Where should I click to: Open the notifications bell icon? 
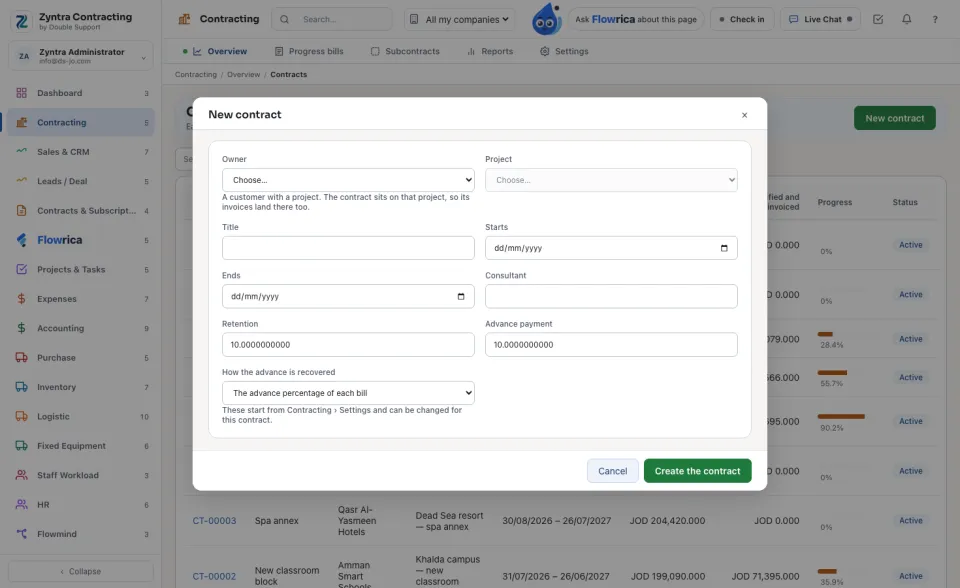click(907, 19)
